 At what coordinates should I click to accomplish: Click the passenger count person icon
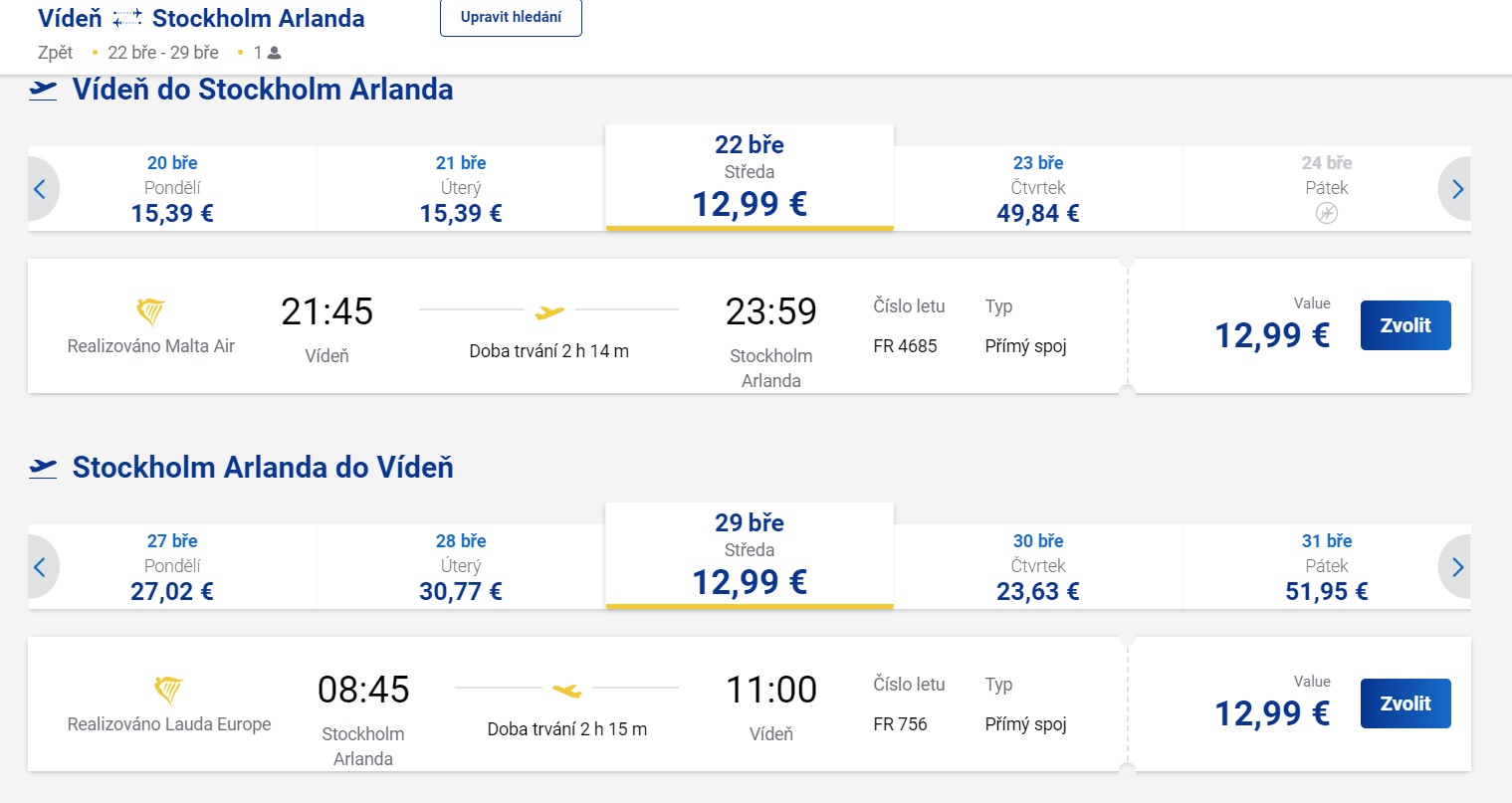[x=275, y=53]
